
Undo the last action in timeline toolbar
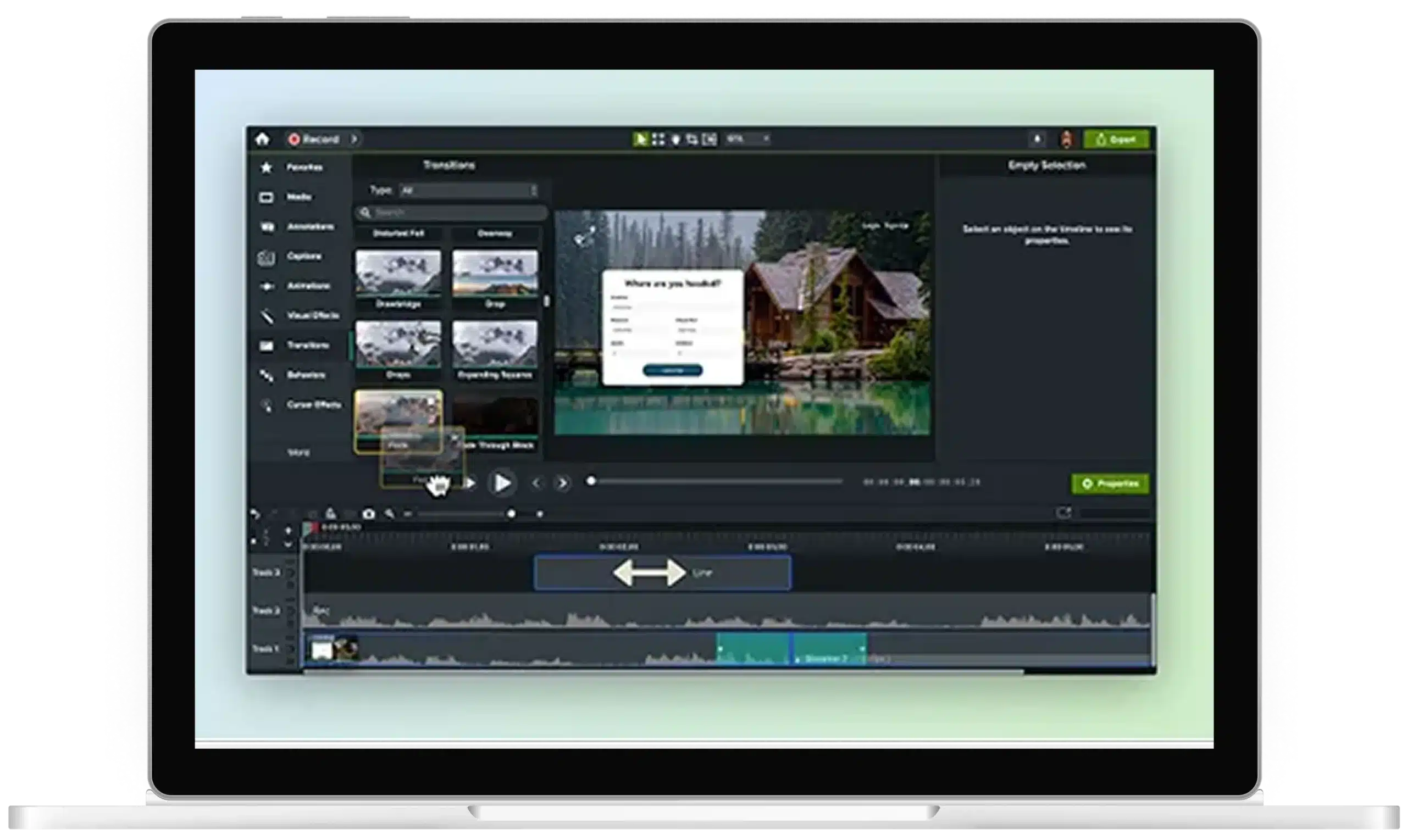tap(256, 514)
